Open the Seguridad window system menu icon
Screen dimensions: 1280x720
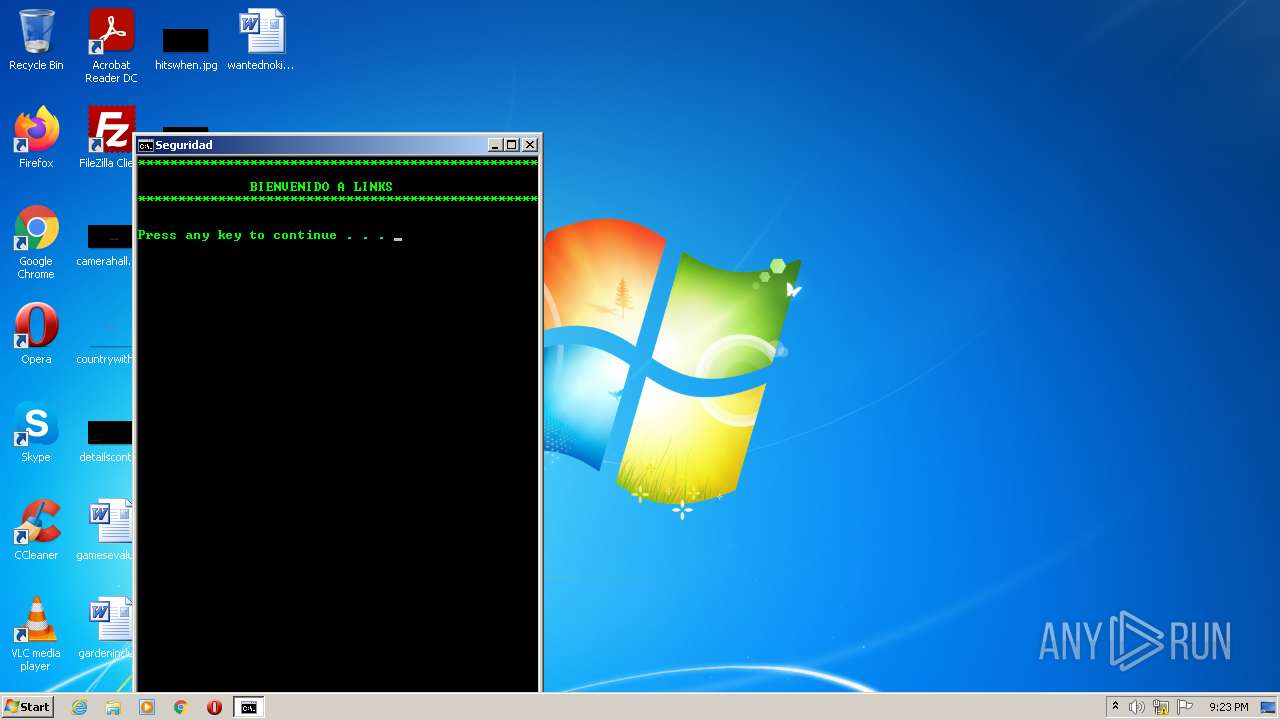[145, 145]
